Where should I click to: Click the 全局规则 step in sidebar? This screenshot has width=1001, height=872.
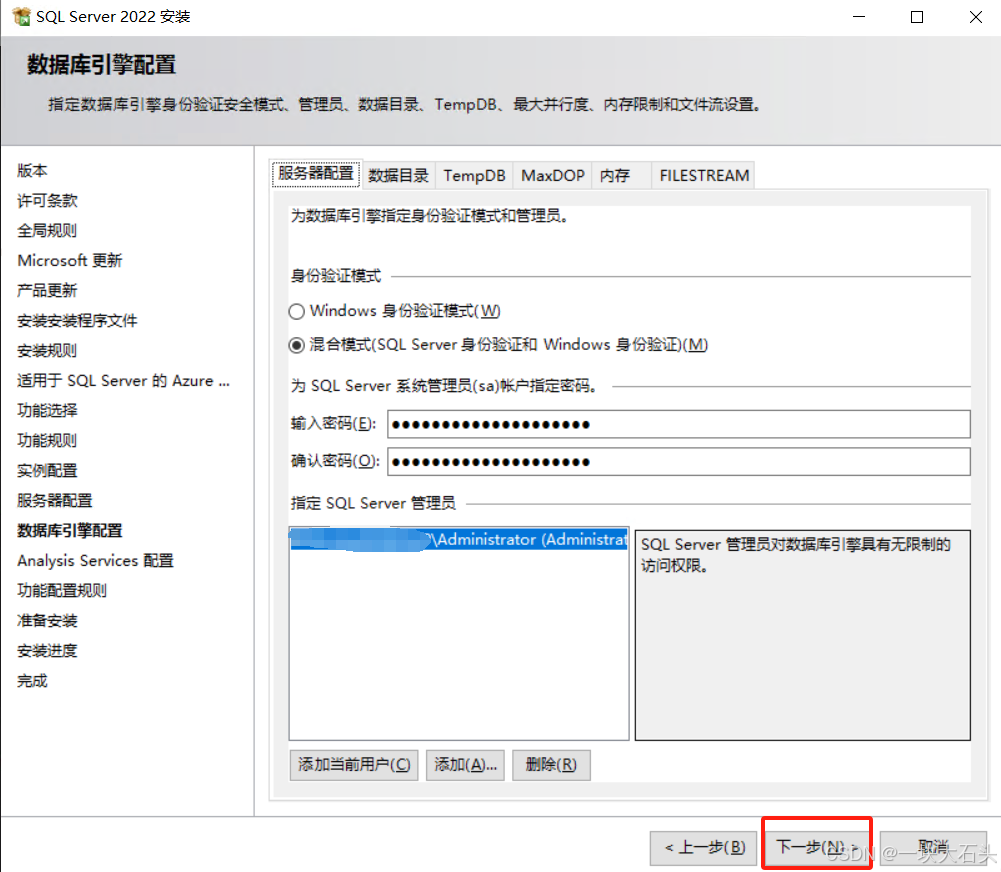pos(47,230)
